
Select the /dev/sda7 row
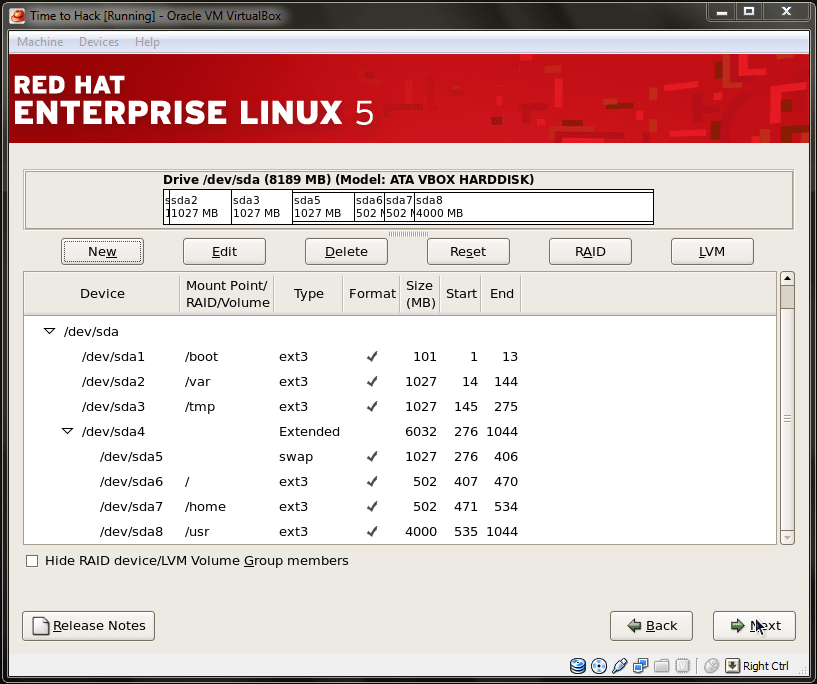tap(400, 506)
